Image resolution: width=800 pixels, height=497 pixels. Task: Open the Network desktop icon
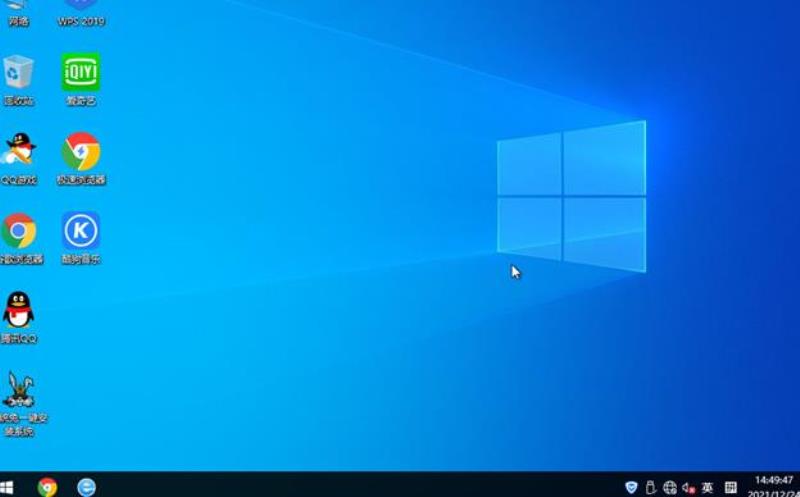[18, 5]
